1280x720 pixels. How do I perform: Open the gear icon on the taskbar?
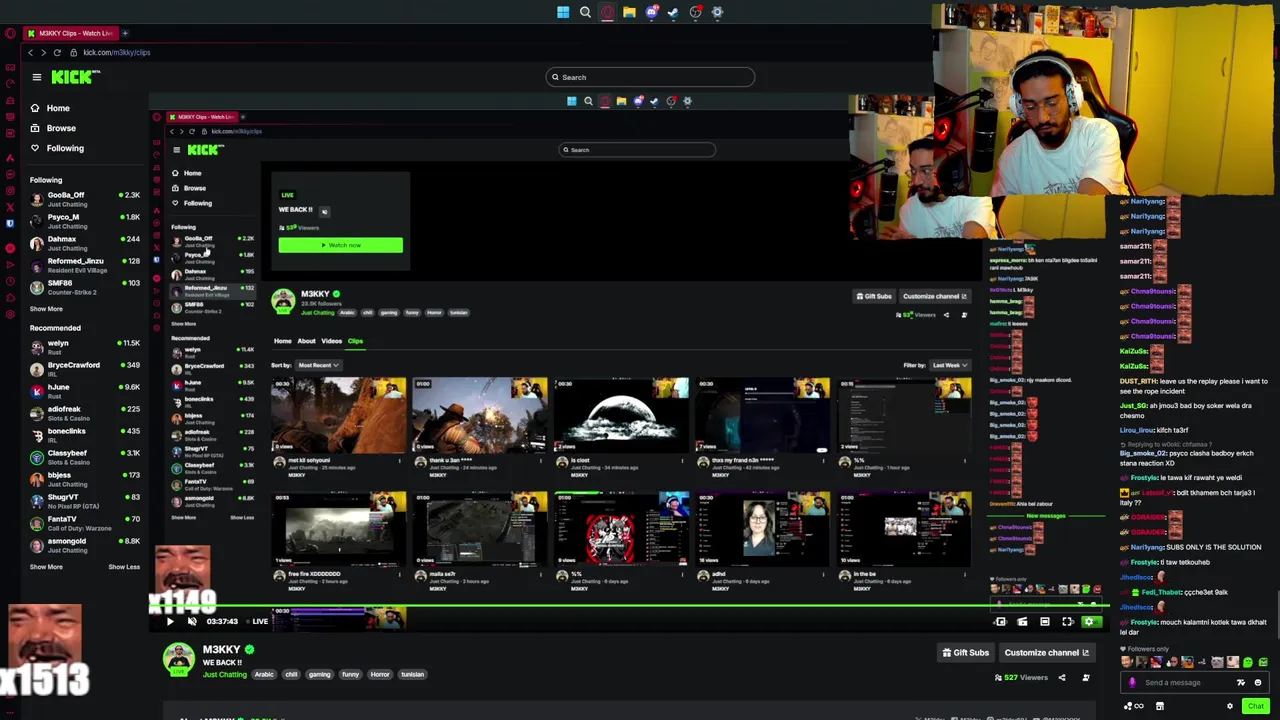(x=717, y=12)
